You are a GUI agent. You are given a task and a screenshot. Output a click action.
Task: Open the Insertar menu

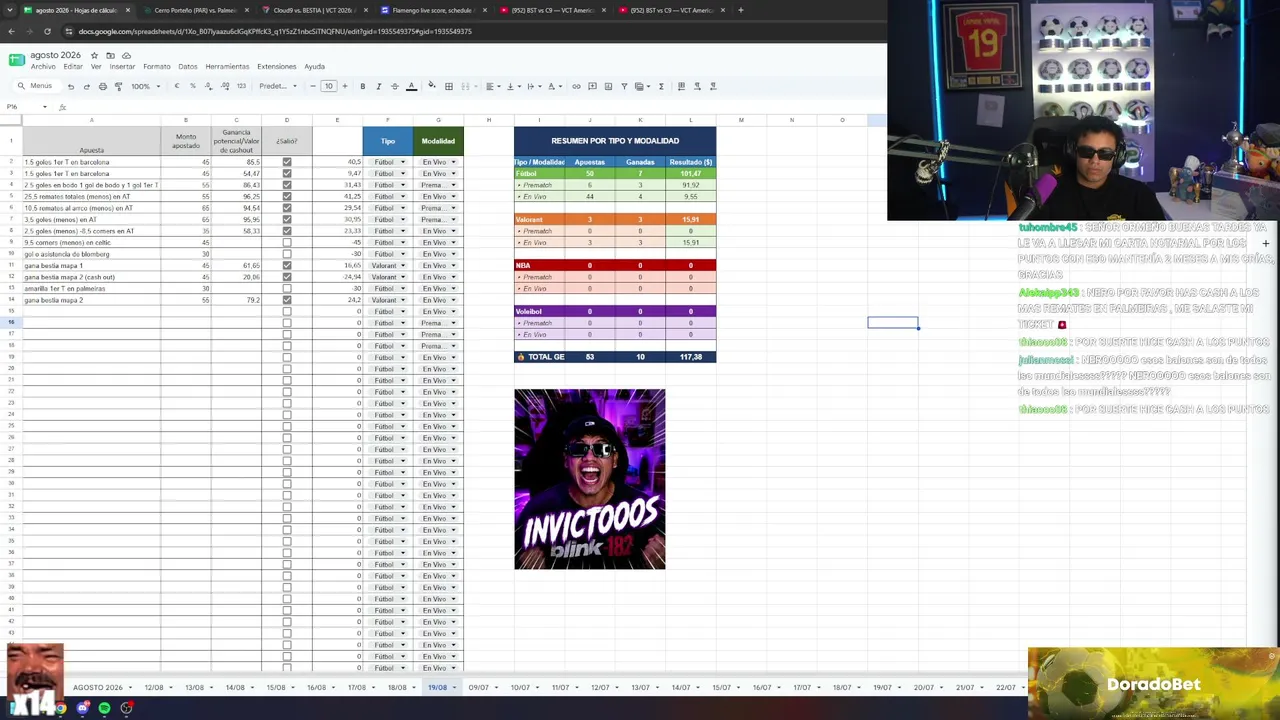[122, 67]
